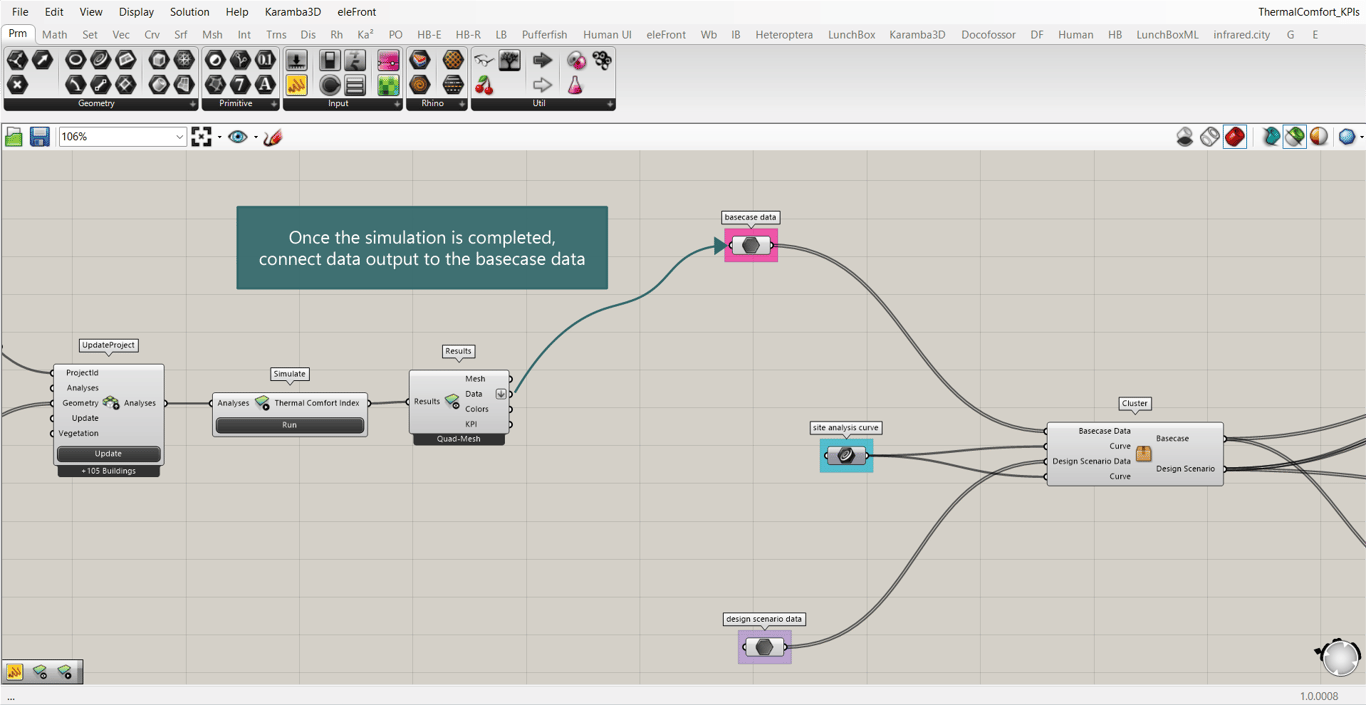Viewport: 1366px width, 705px height.
Task: Expand the Primitive panel
Action: coord(274,104)
